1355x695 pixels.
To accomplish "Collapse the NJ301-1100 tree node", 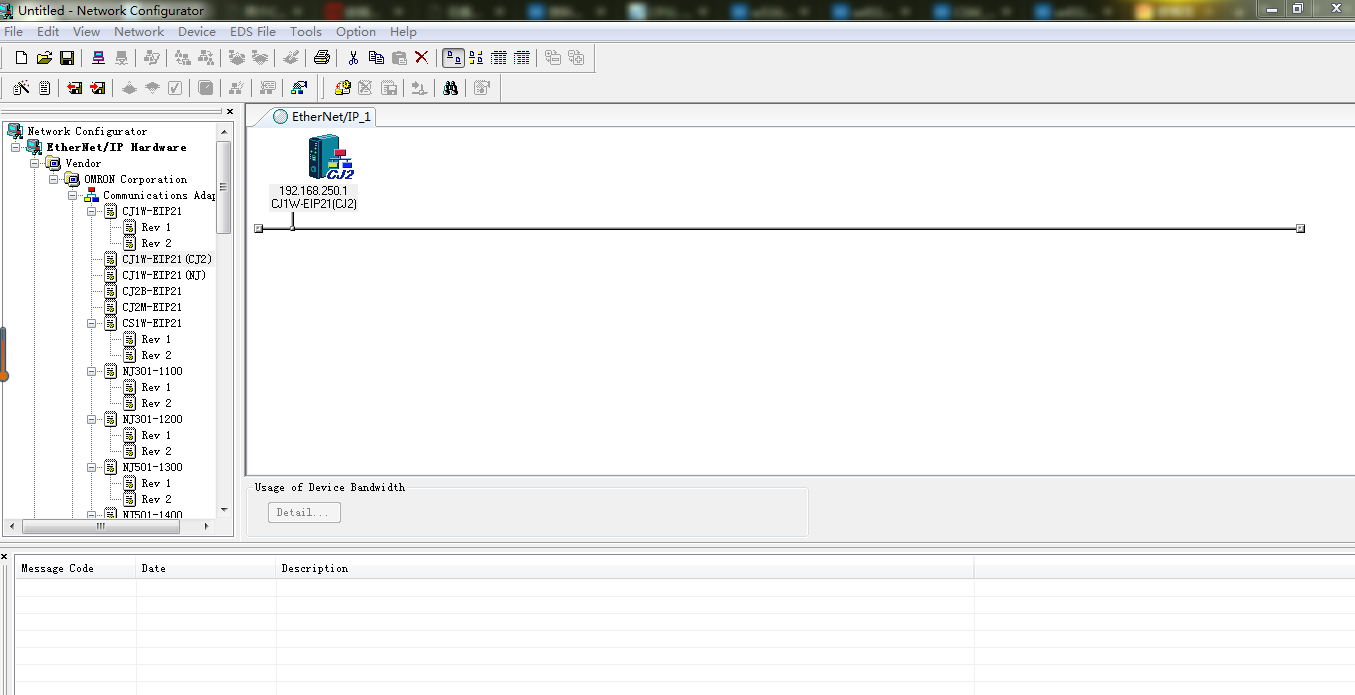I will coord(92,372).
